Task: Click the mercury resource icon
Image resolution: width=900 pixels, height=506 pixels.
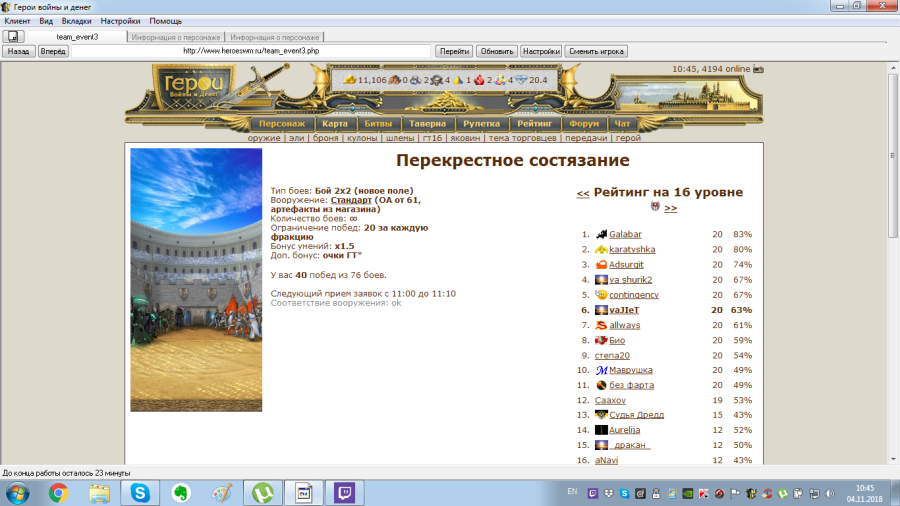Action: (x=437, y=80)
